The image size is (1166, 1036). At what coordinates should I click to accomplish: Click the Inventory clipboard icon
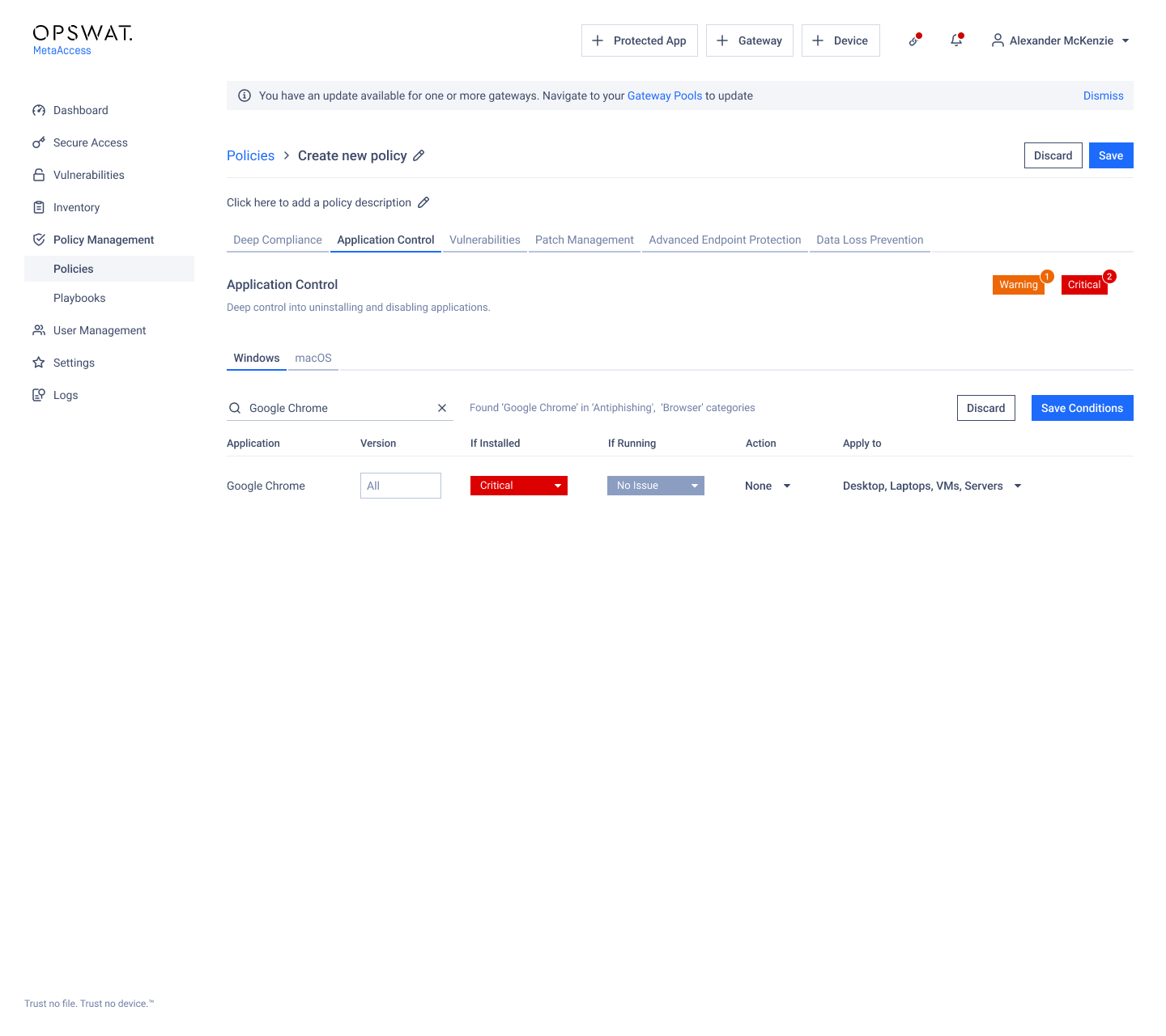(38, 207)
